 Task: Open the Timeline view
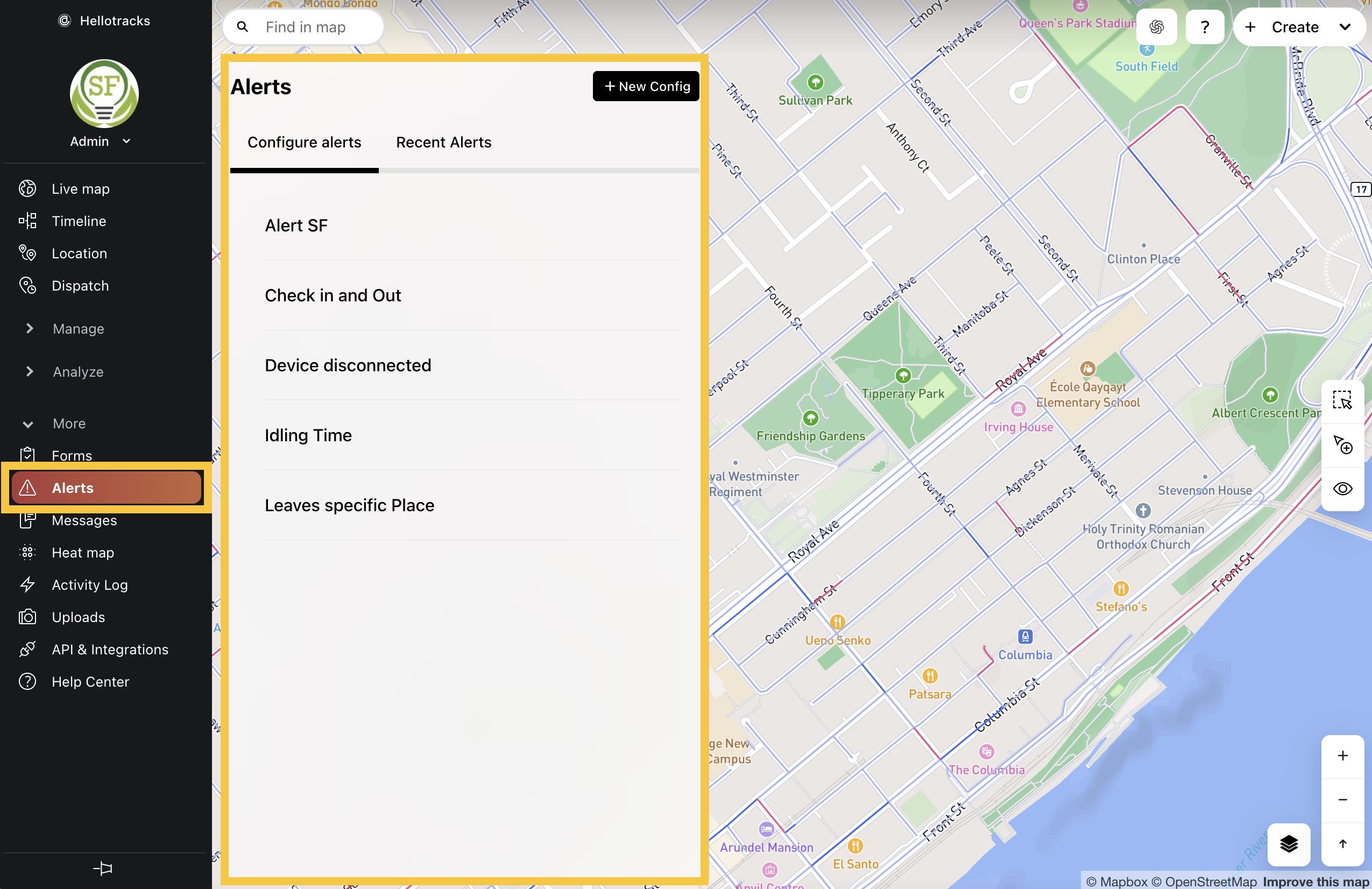point(79,221)
